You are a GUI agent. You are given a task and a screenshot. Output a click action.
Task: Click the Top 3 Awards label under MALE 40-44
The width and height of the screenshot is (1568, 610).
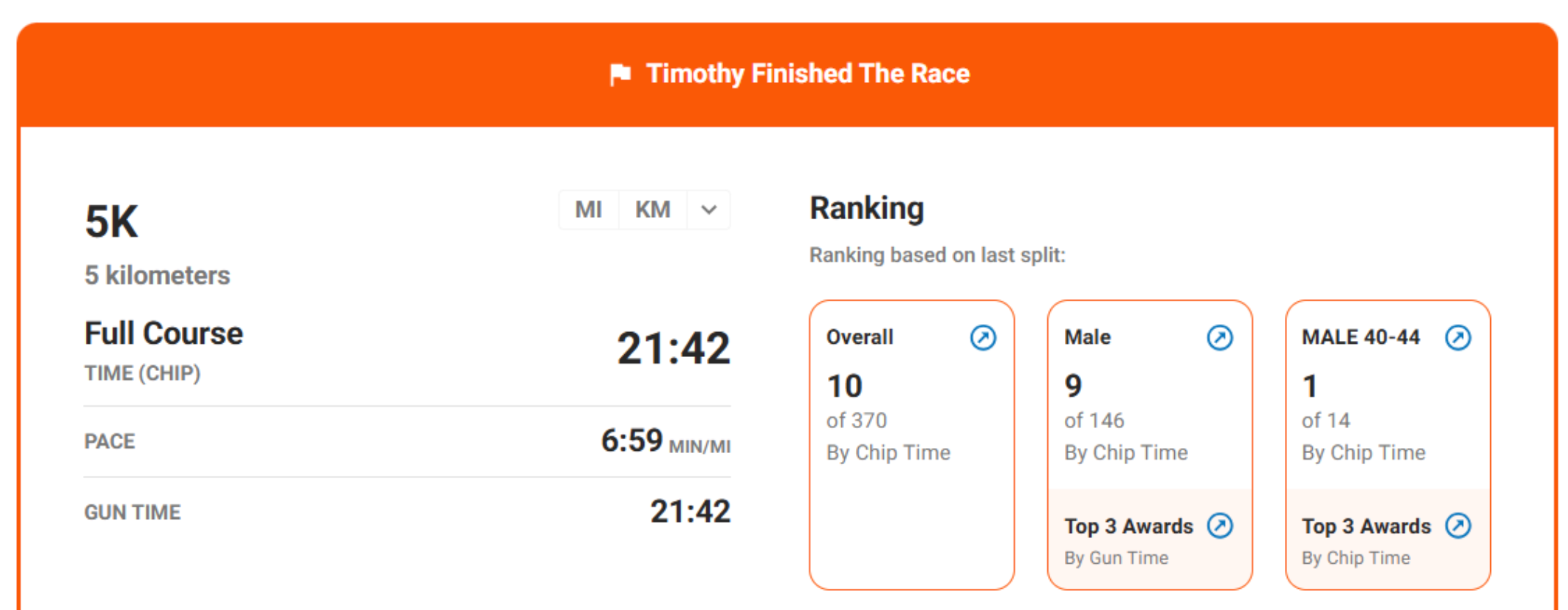[1366, 526]
